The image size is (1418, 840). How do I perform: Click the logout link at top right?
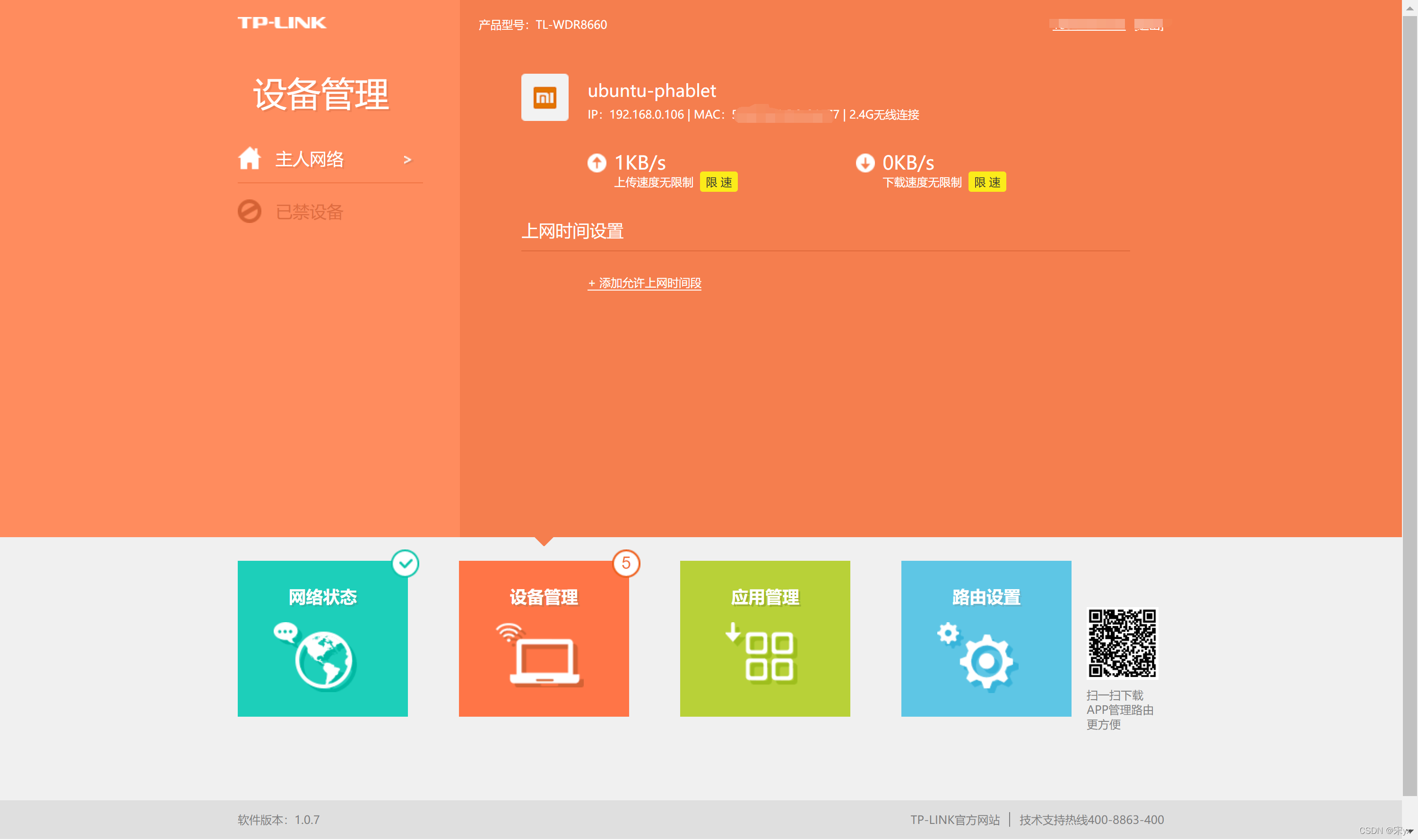[1149, 25]
